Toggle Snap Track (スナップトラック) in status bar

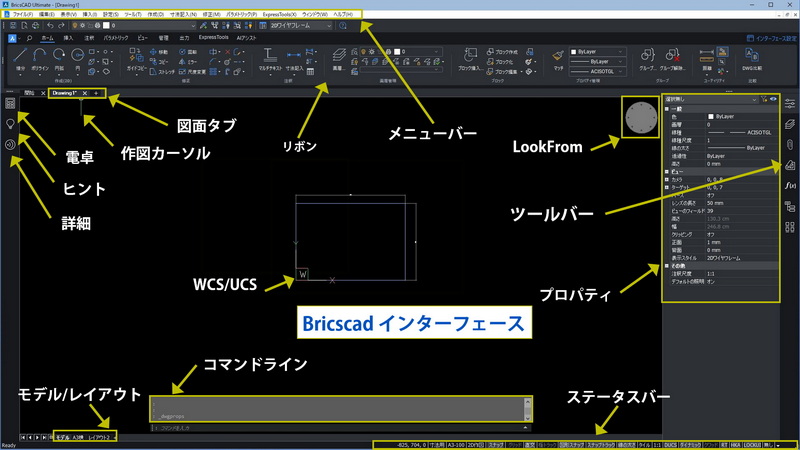click(x=601, y=445)
